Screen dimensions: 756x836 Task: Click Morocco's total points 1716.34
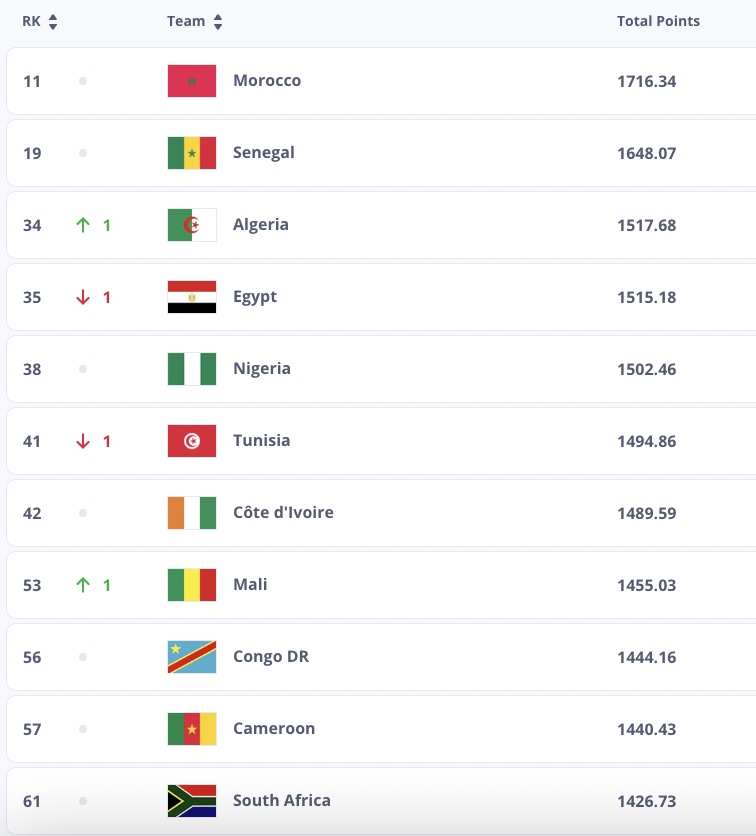point(646,81)
